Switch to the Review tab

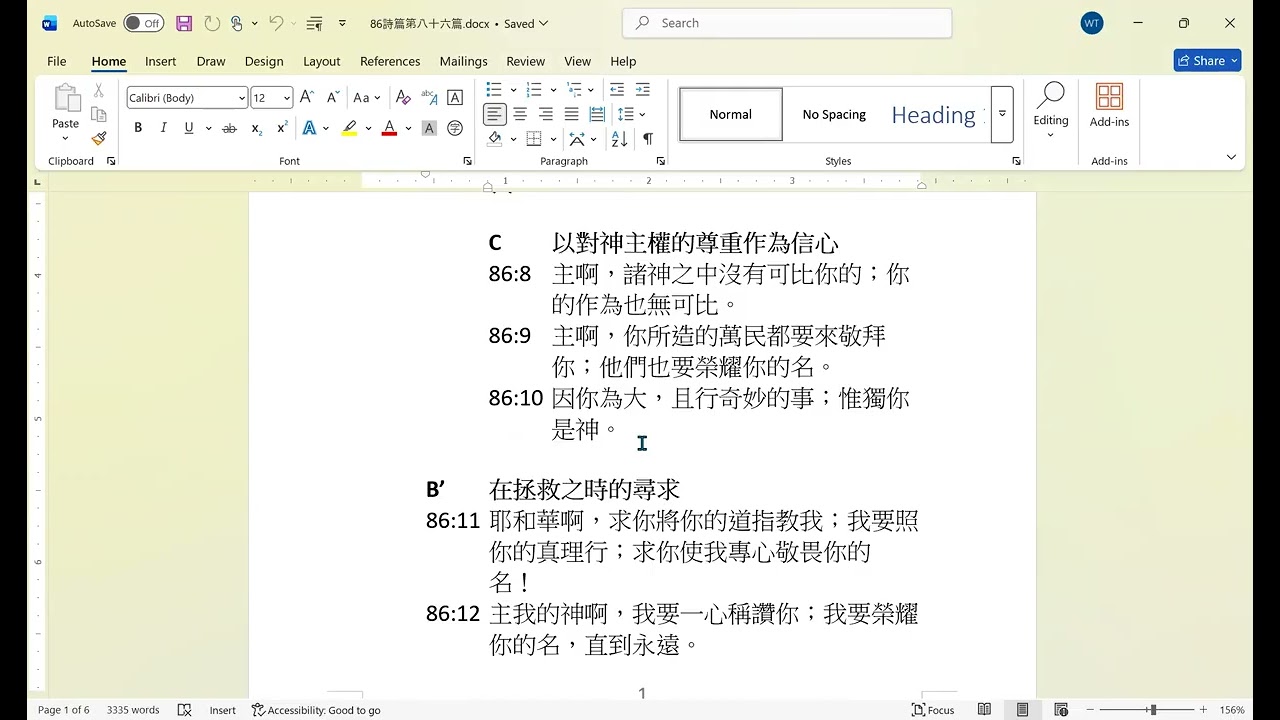point(525,61)
